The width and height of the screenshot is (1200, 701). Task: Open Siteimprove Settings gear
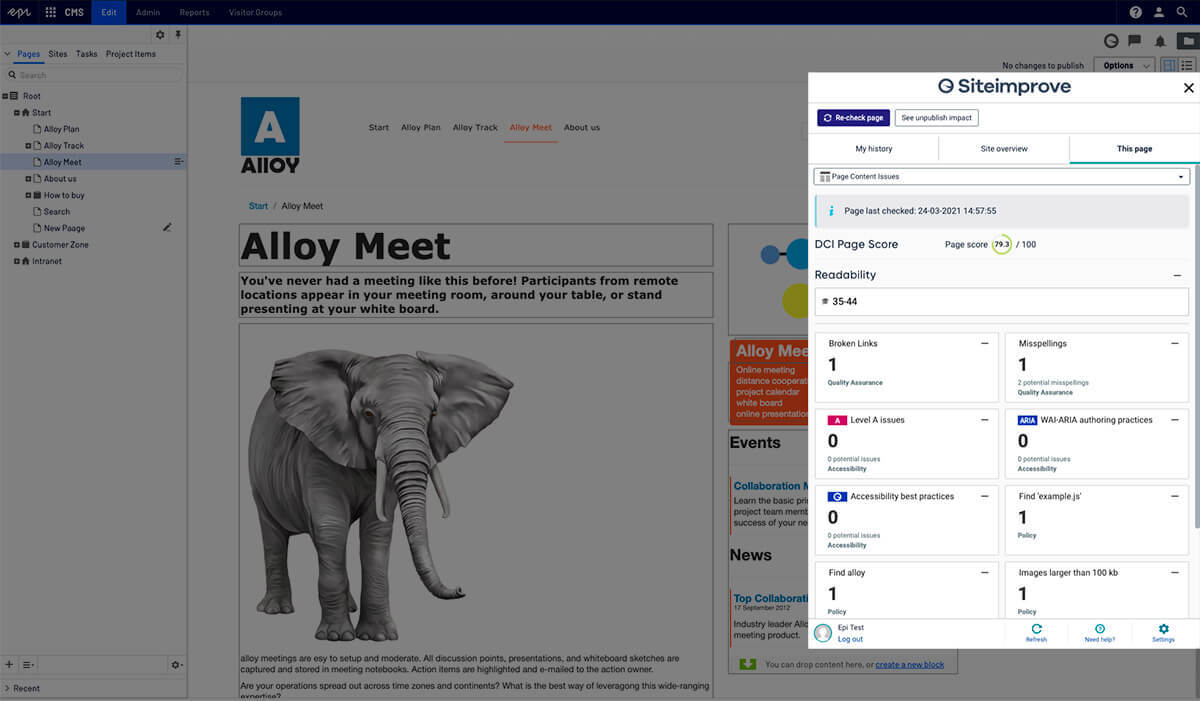click(1163, 633)
